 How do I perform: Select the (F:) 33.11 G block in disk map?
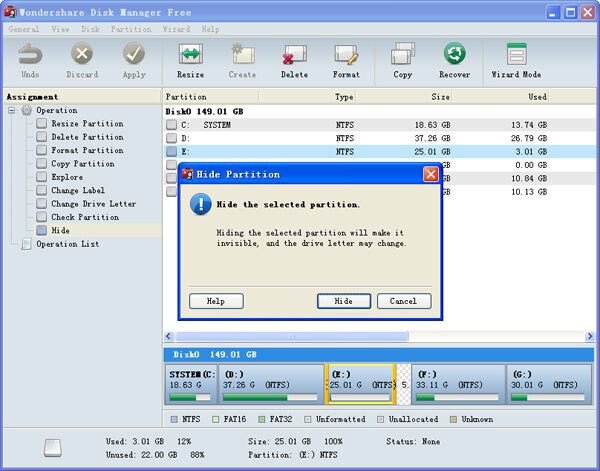(x=458, y=384)
